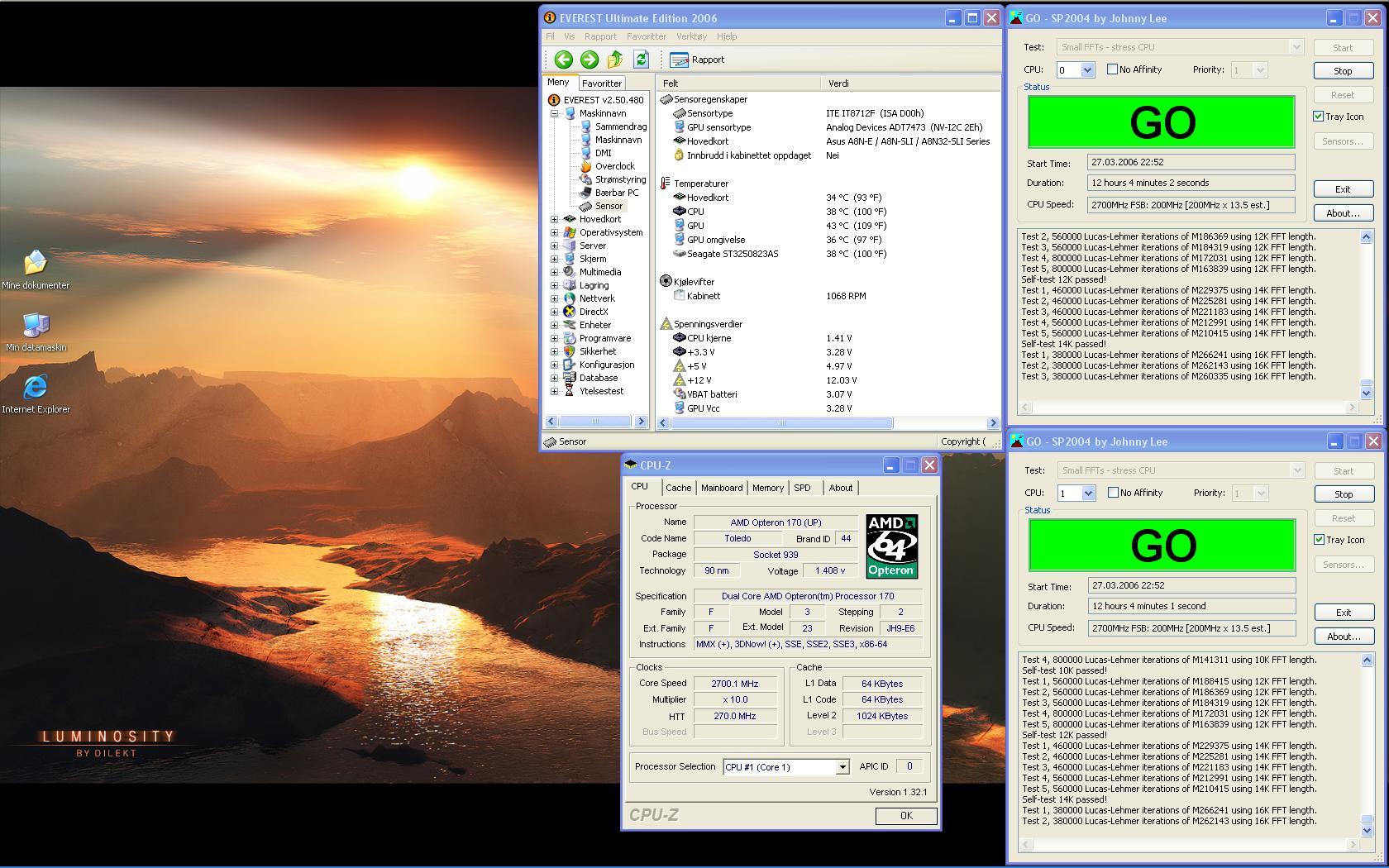The width and height of the screenshot is (1389, 868).
Task: Click the Database icon in tree
Action: [x=569, y=378]
